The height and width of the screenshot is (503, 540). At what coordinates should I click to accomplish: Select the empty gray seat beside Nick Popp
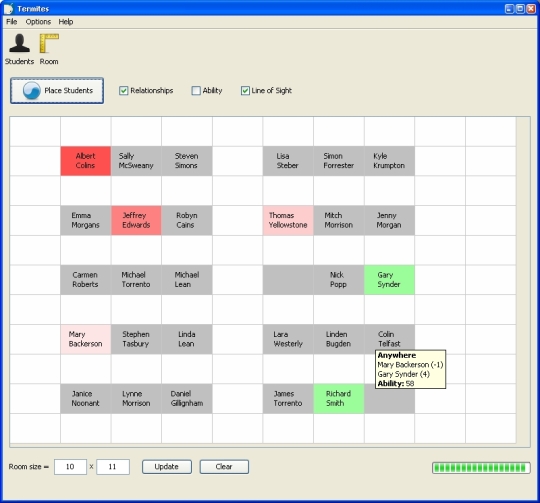click(x=288, y=280)
